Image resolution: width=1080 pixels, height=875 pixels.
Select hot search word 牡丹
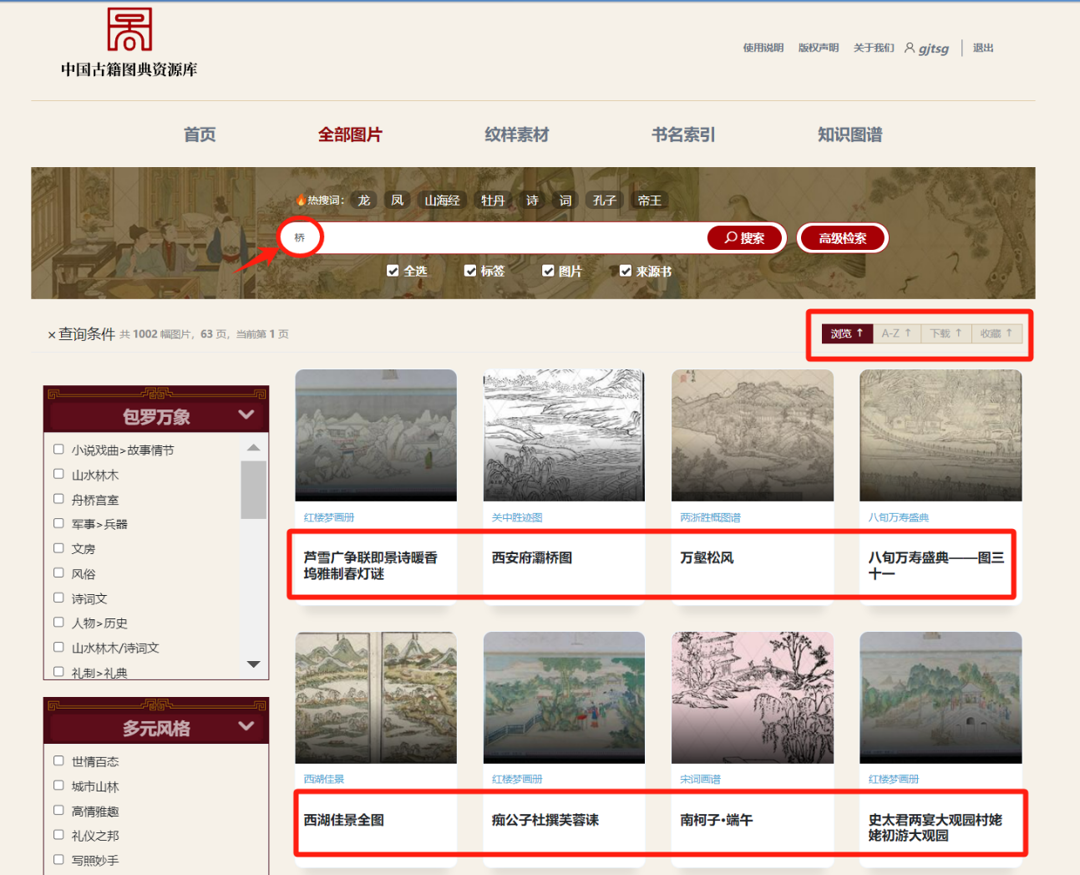tap(493, 200)
